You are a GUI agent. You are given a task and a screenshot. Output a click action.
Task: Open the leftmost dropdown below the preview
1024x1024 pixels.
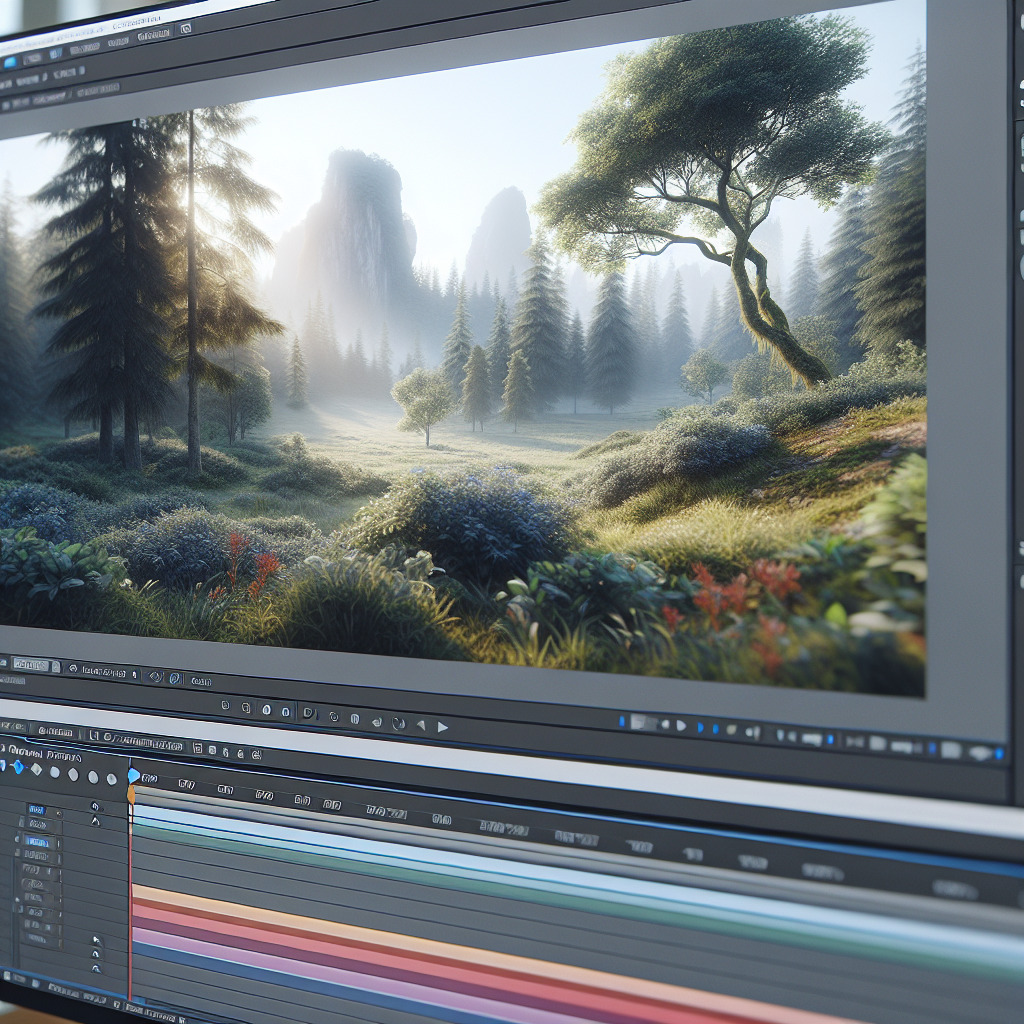(32, 663)
